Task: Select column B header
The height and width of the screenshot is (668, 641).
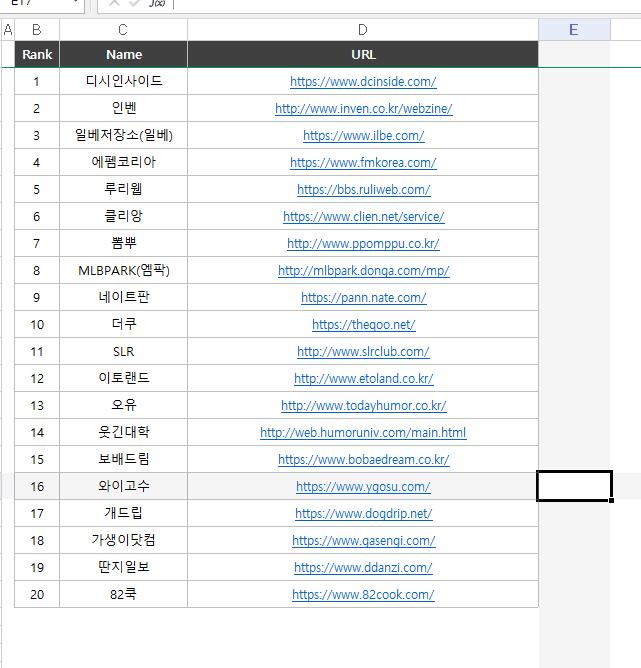Action: click(x=37, y=30)
